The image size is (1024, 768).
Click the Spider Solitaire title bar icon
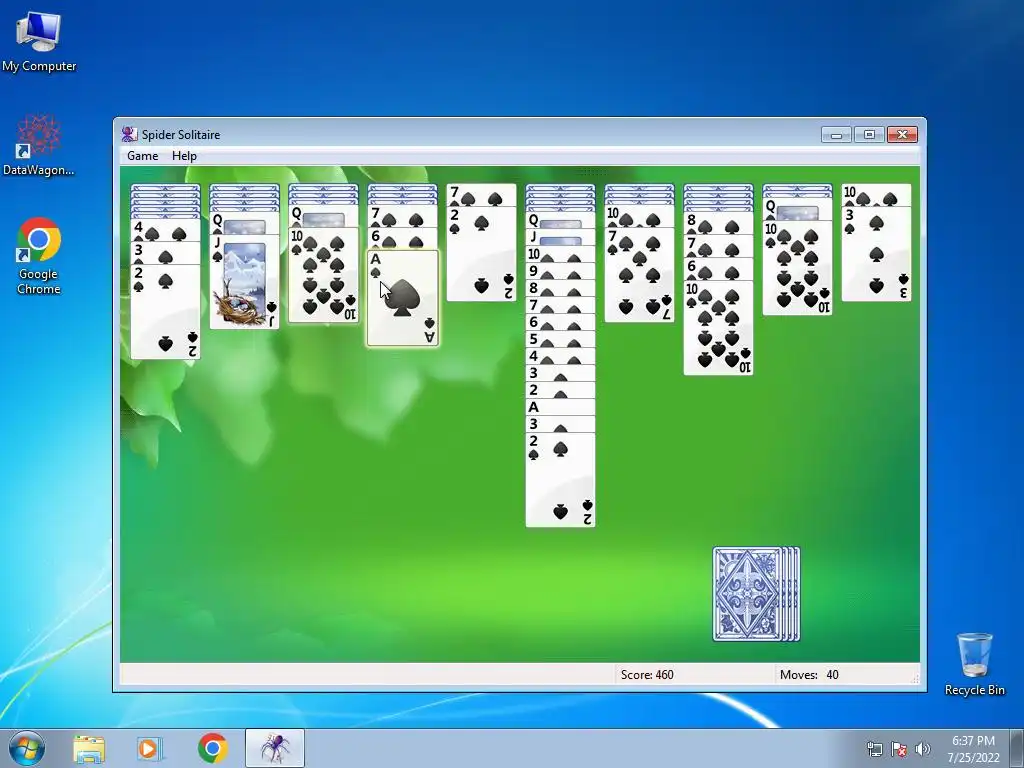point(129,135)
